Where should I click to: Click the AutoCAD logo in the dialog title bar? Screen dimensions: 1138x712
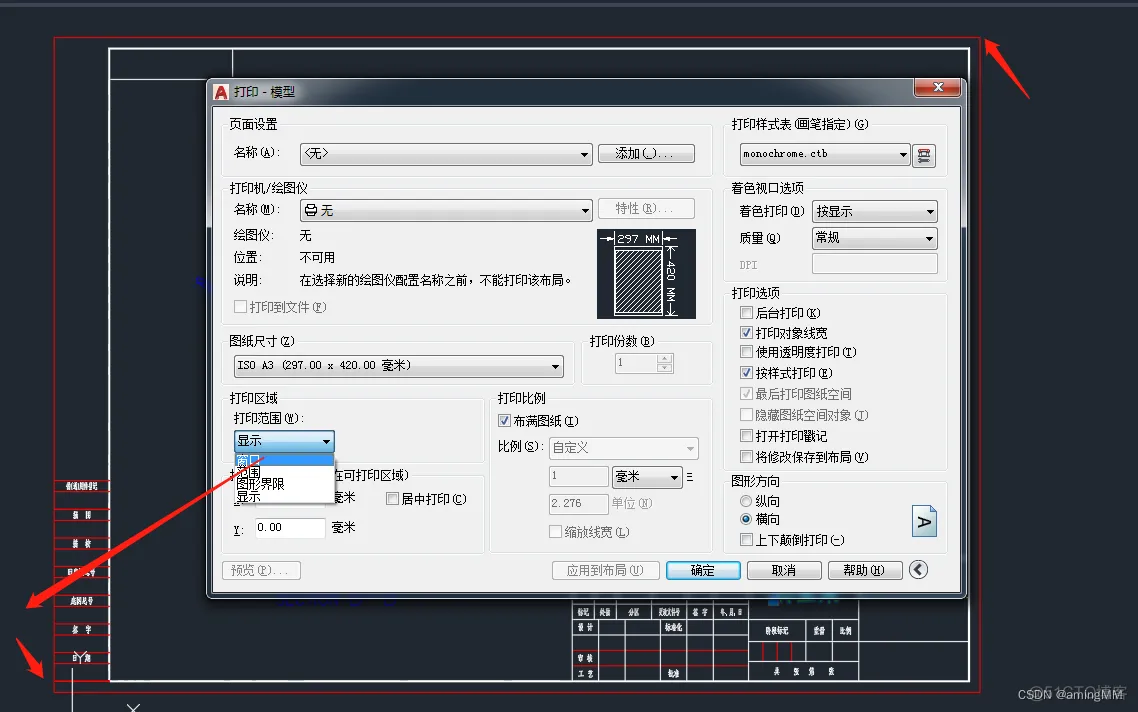[x=221, y=92]
